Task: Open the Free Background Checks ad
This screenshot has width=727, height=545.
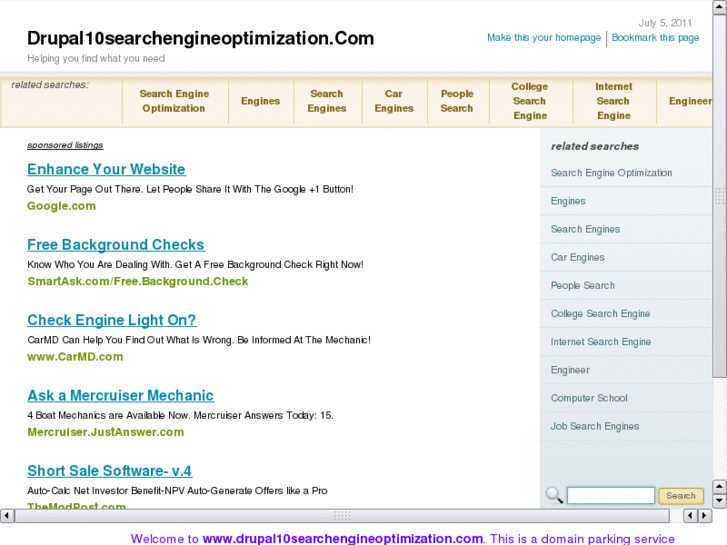Action: coord(116,245)
